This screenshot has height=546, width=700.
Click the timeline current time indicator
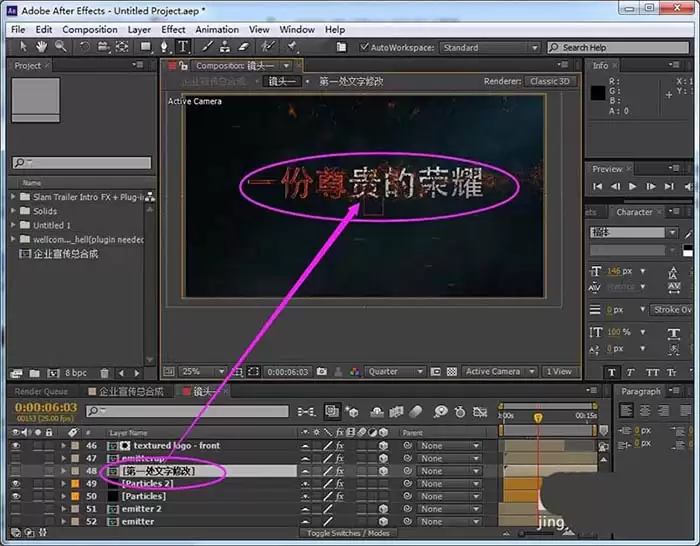pos(538,417)
